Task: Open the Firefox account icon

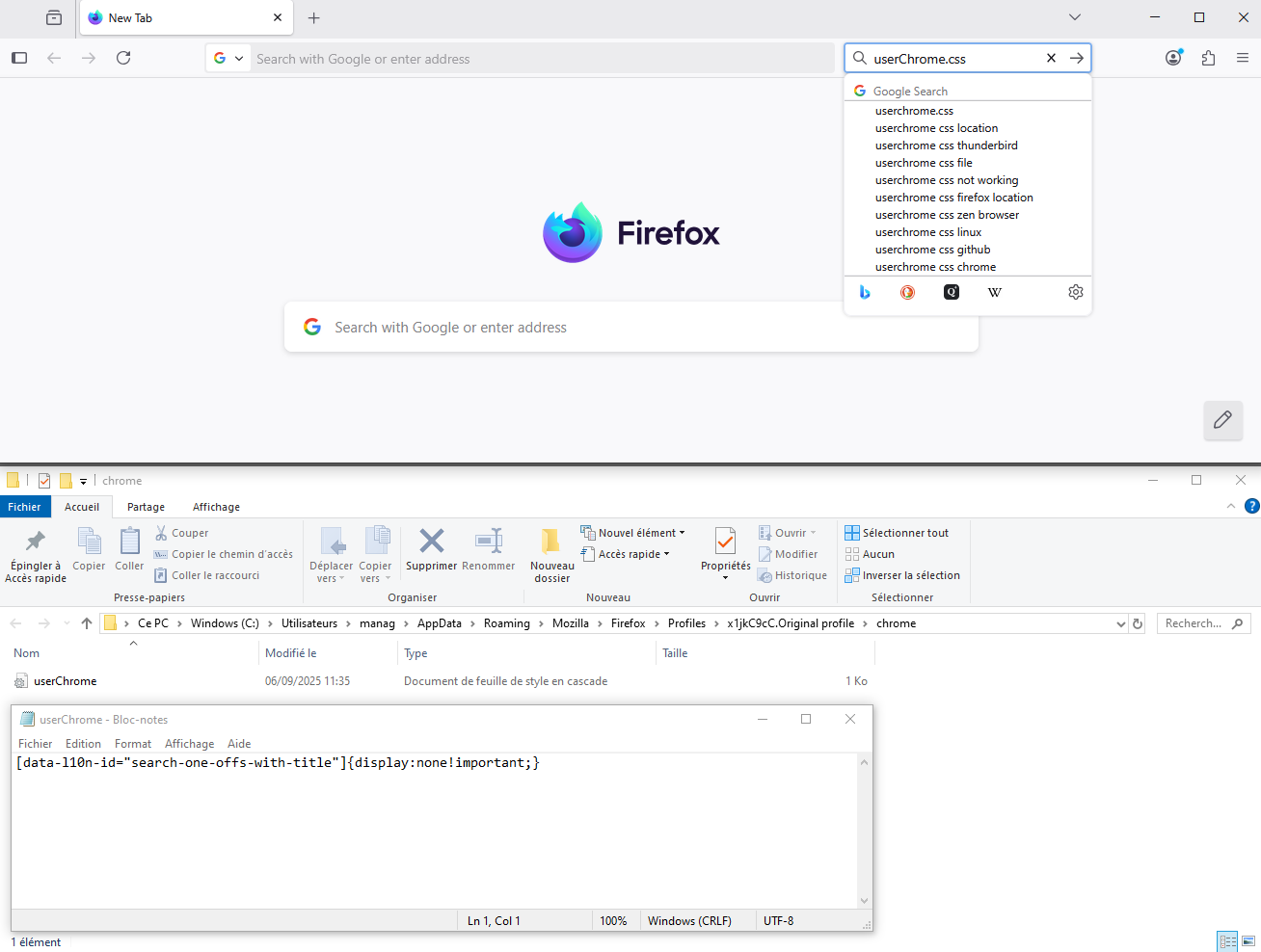Action: click(x=1173, y=58)
